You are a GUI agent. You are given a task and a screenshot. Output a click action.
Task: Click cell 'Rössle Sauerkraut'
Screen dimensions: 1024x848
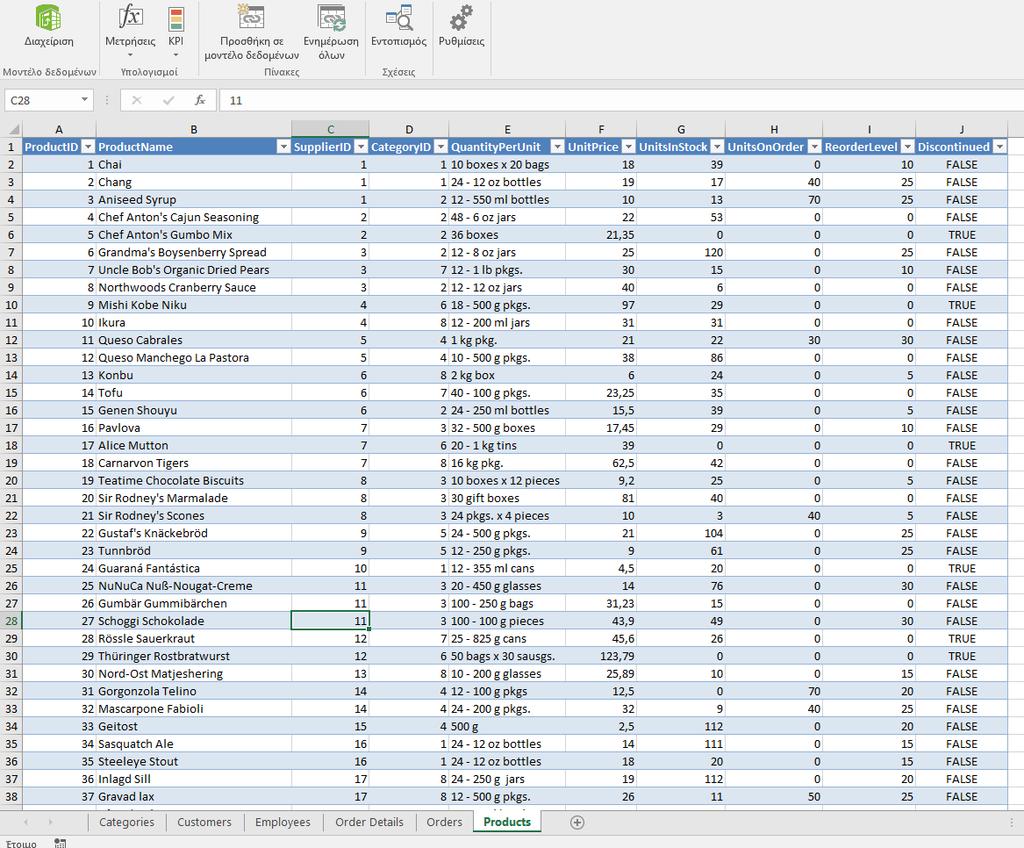click(193, 638)
